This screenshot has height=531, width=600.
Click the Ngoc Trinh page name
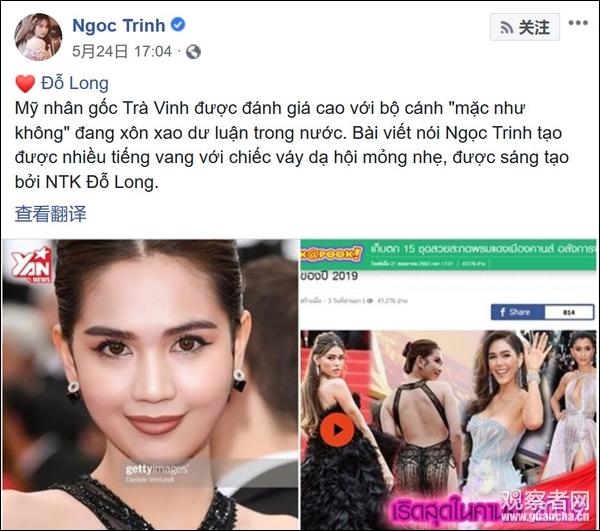pos(119,26)
